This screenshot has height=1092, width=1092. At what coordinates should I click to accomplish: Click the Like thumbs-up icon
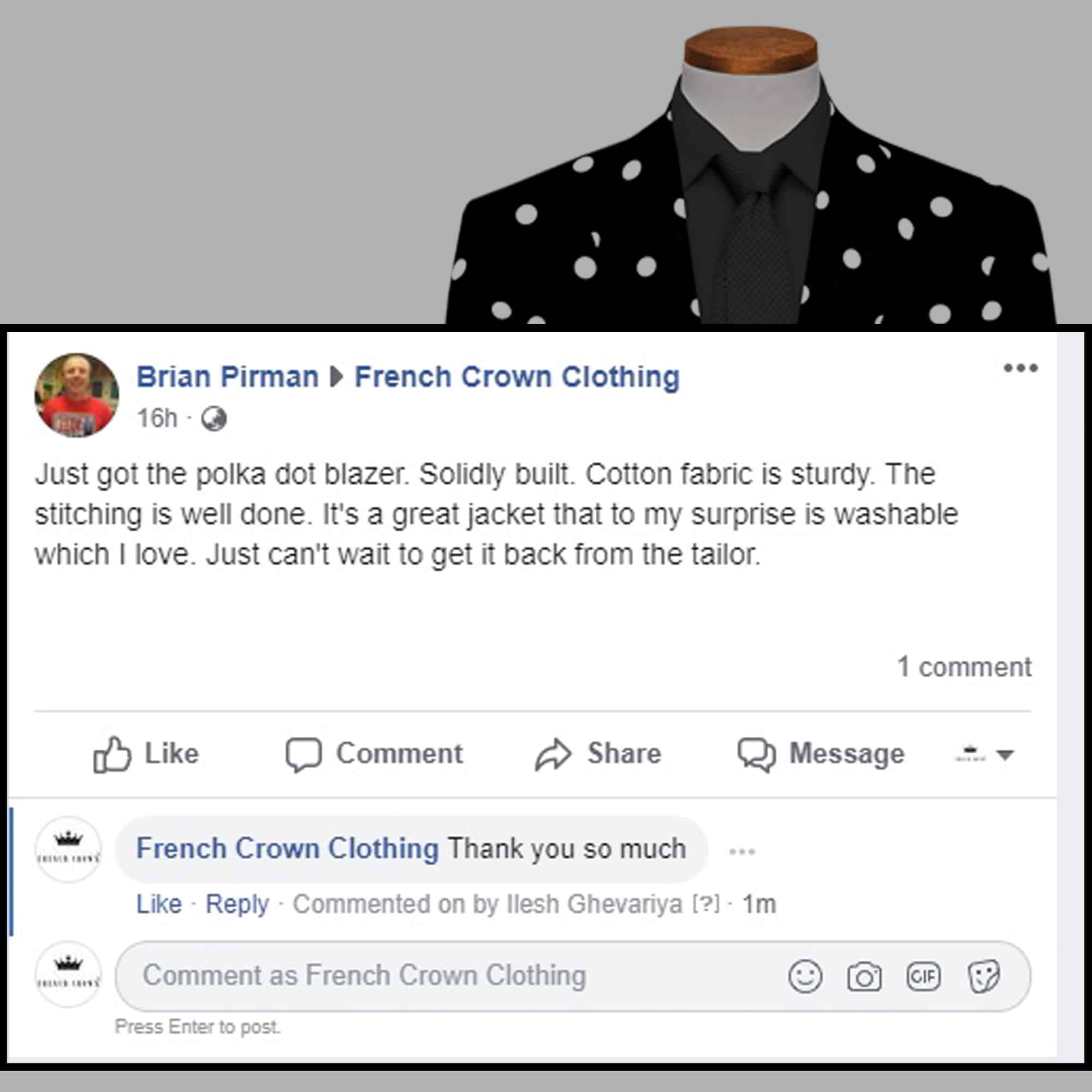(x=112, y=754)
